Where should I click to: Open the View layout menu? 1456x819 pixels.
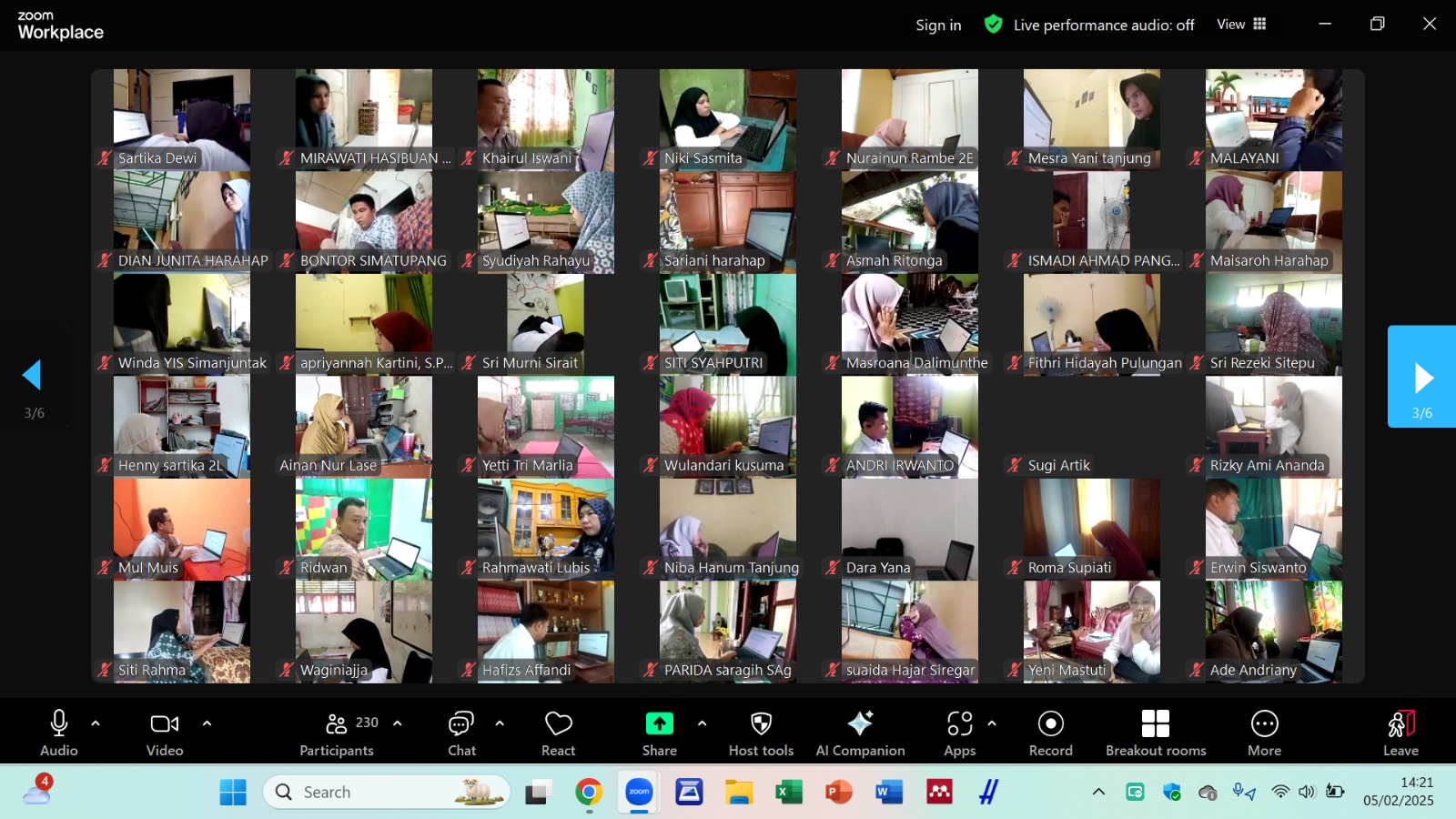click(1241, 25)
